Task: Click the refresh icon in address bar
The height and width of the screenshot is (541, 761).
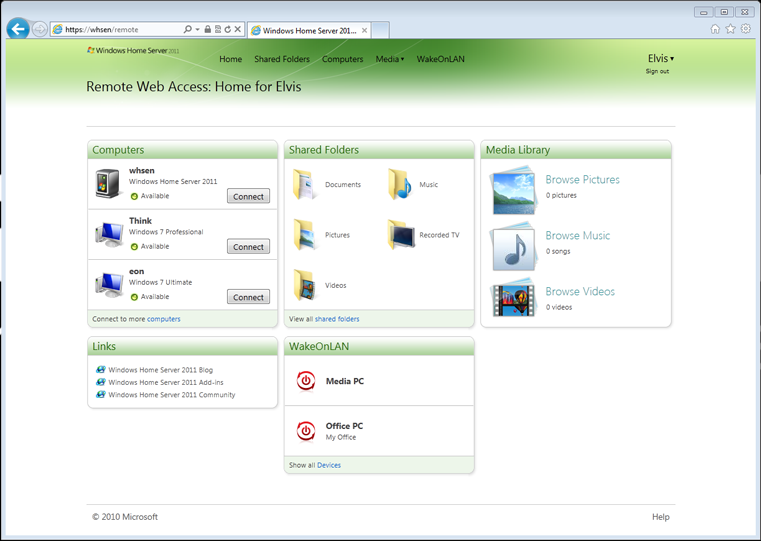Action: click(x=228, y=30)
